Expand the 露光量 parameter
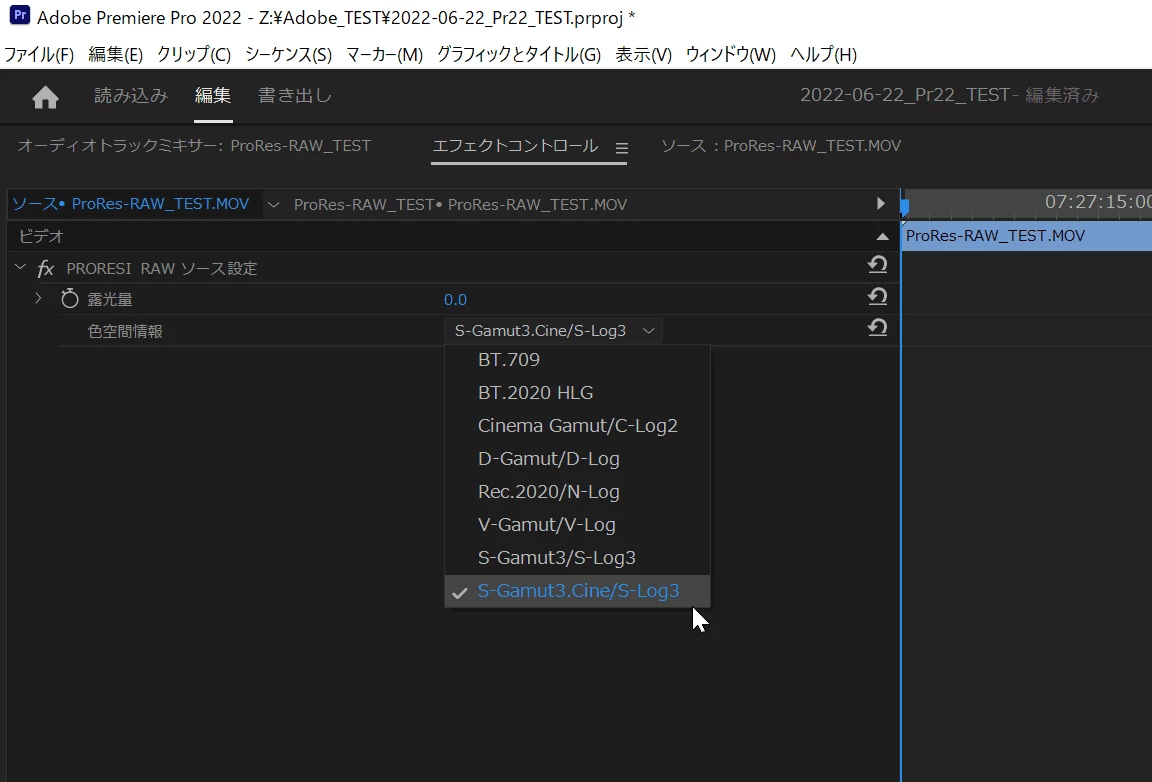This screenshot has height=782, width=1152. point(38,298)
